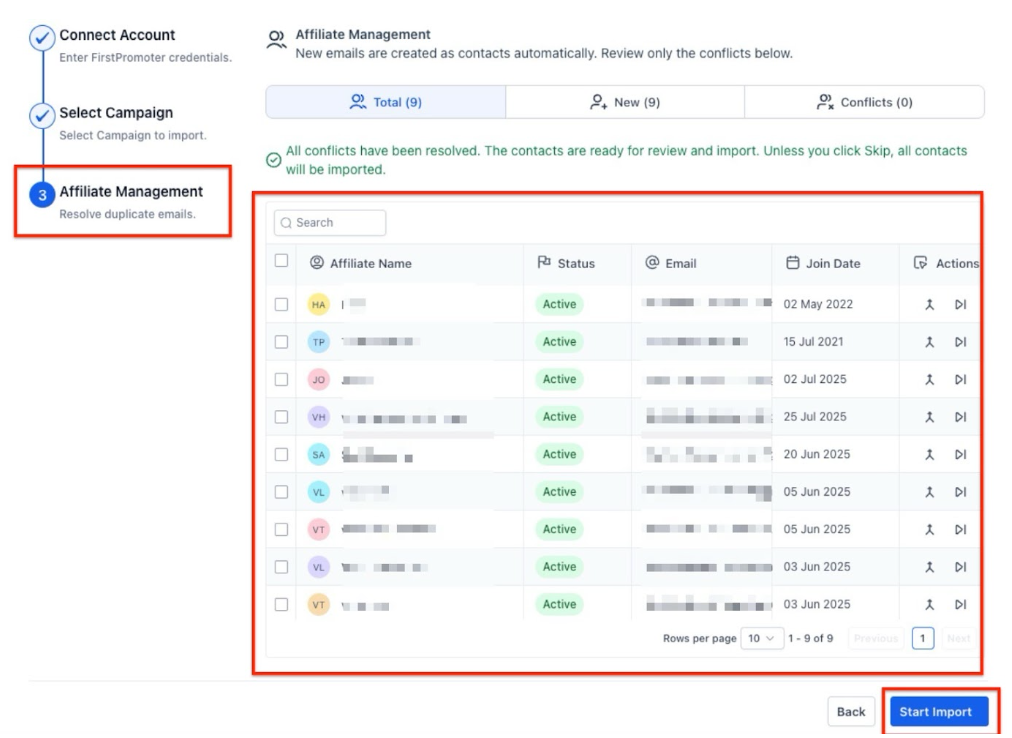
Task: Go to the Select Campaign step
Action: [x=115, y=113]
